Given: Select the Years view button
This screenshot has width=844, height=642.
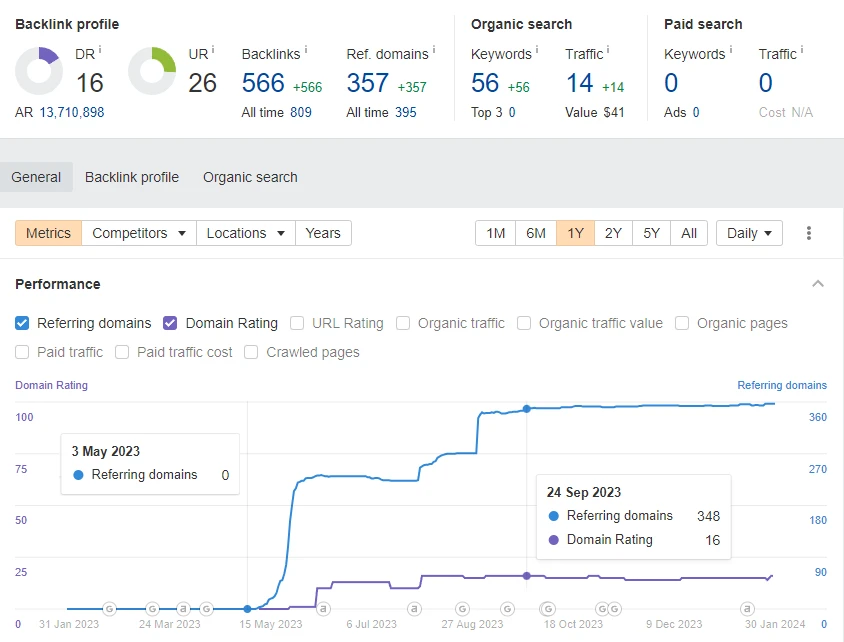Looking at the screenshot, I should pyautogui.click(x=323, y=233).
